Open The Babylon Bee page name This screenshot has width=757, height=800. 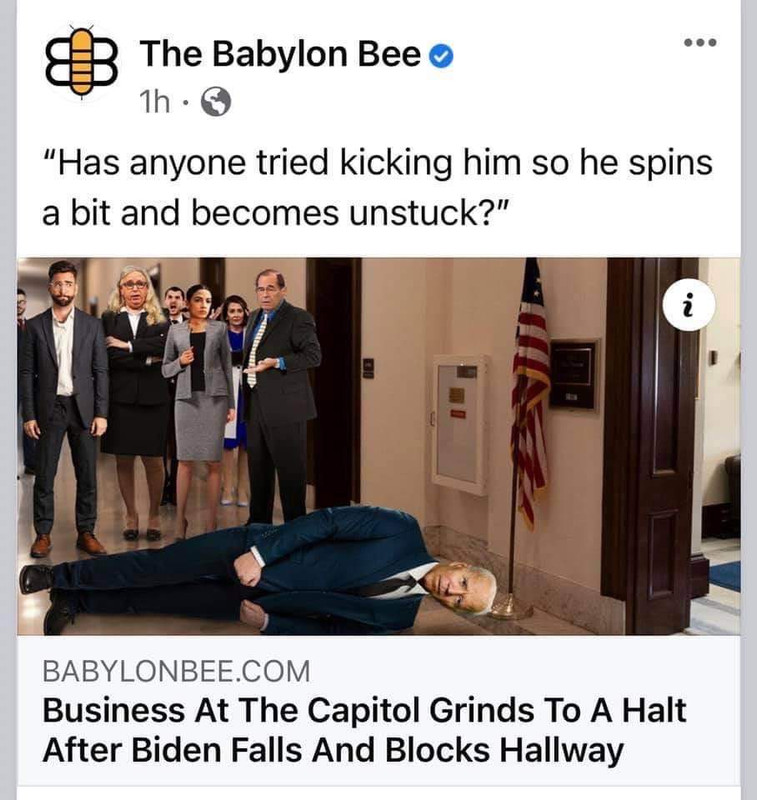pyautogui.click(x=280, y=54)
